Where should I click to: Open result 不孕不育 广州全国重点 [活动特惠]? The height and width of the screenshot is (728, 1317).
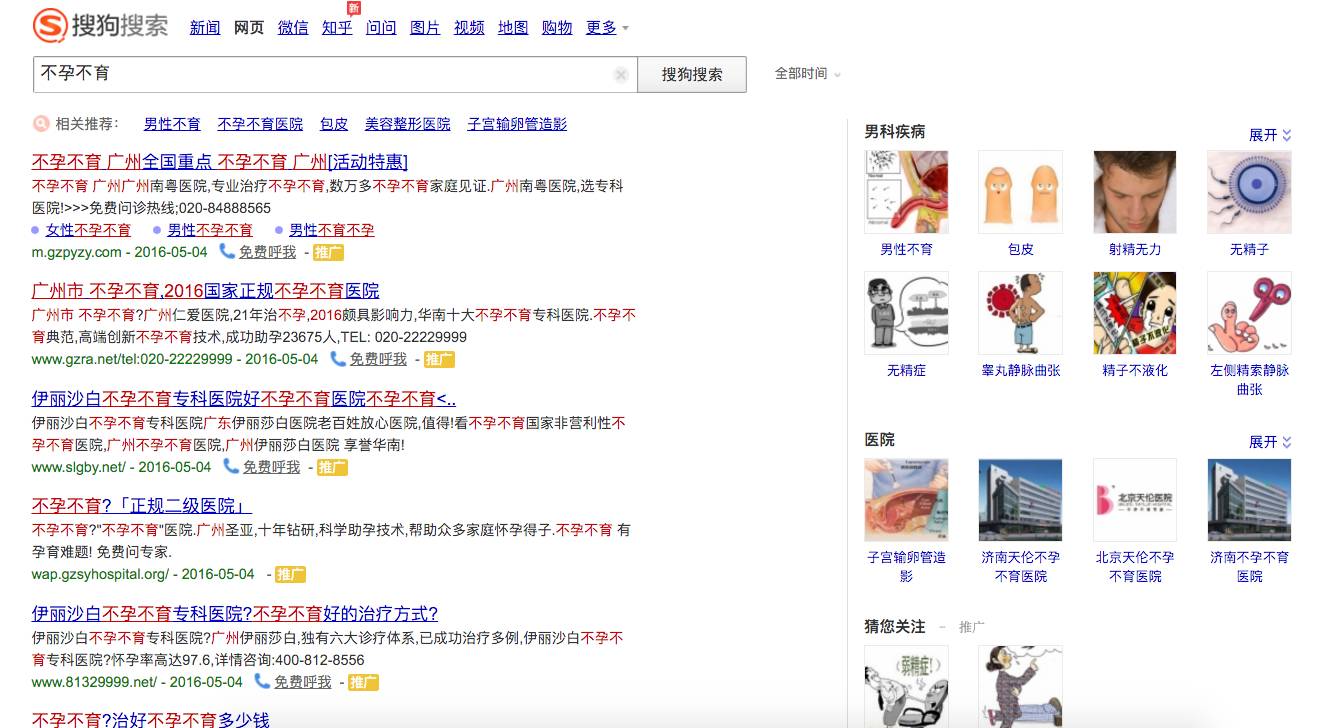point(220,162)
